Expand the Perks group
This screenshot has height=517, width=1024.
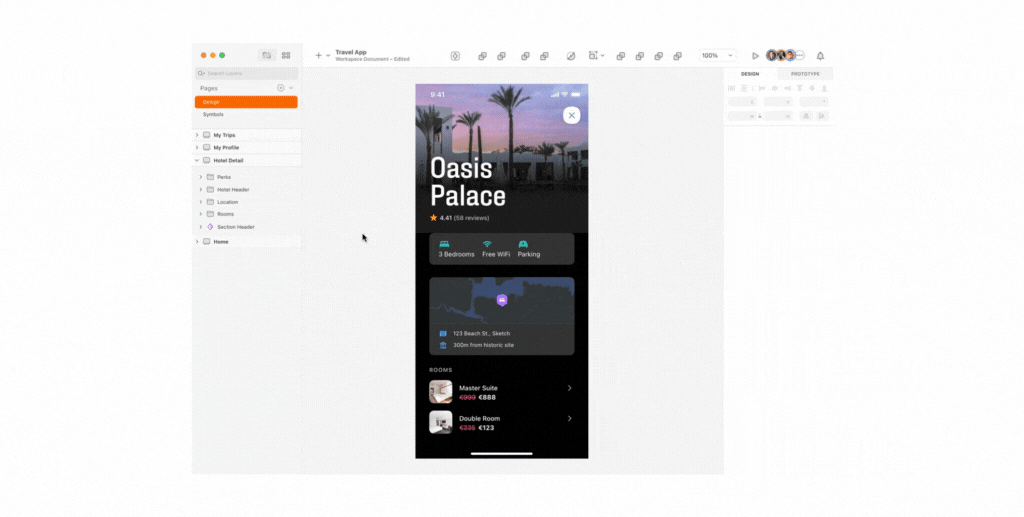200,177
